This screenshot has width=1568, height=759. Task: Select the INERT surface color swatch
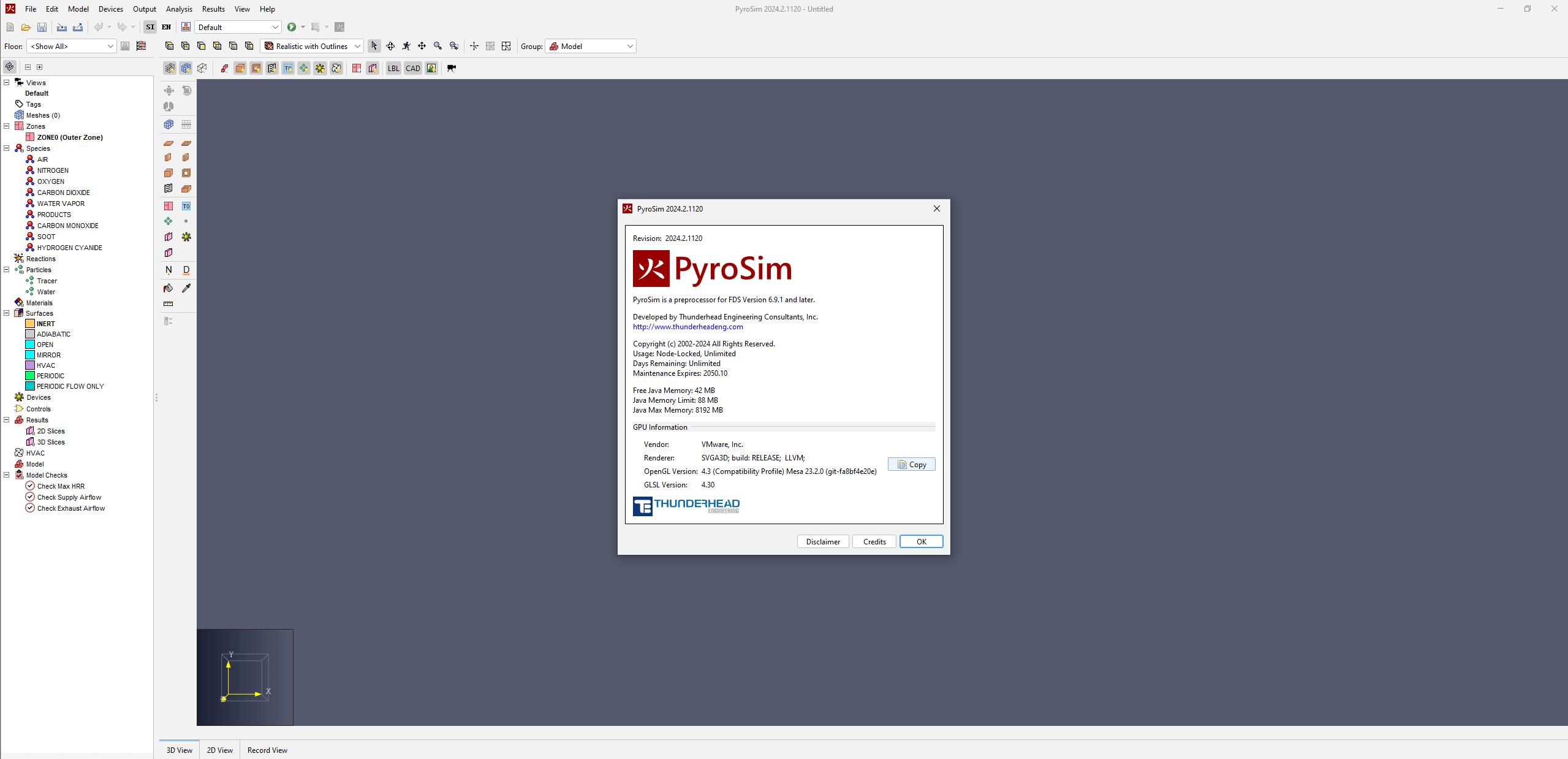pyautogui.click(x=30, y=324)
